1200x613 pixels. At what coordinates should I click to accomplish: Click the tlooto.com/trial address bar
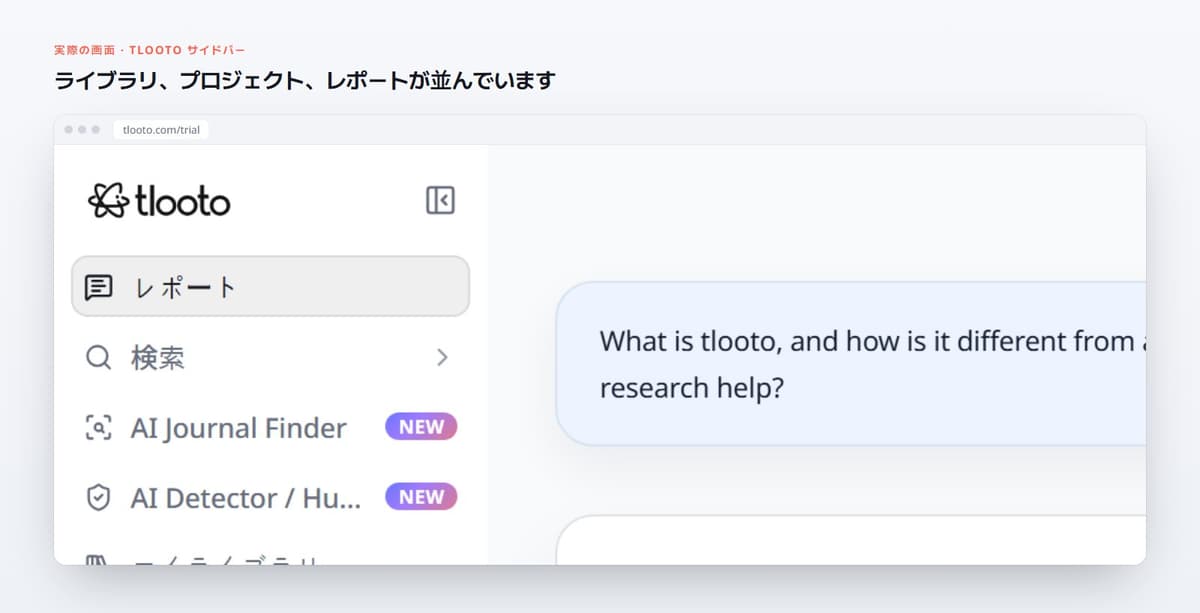tap(161, 130)
